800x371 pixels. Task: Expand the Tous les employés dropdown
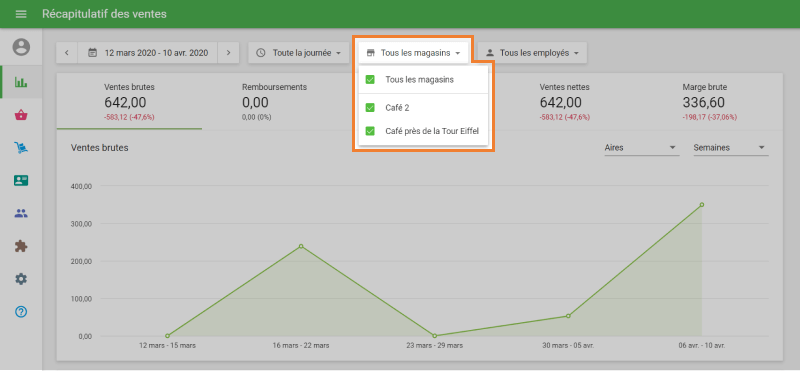(532, 53)
